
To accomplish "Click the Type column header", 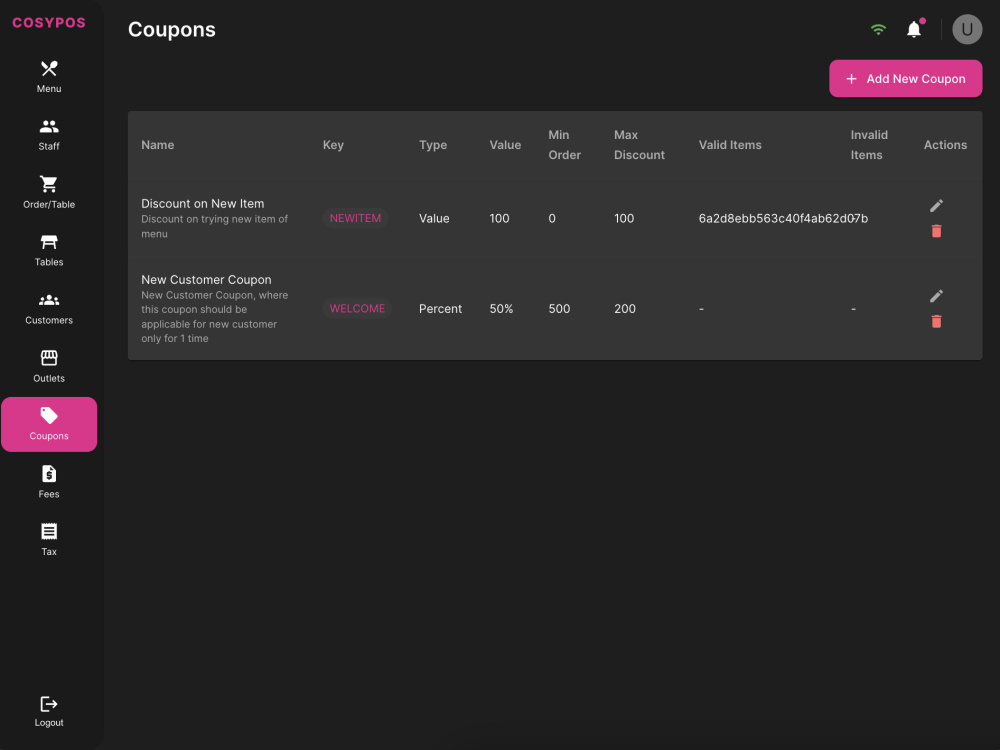I will tap(433, 145).
